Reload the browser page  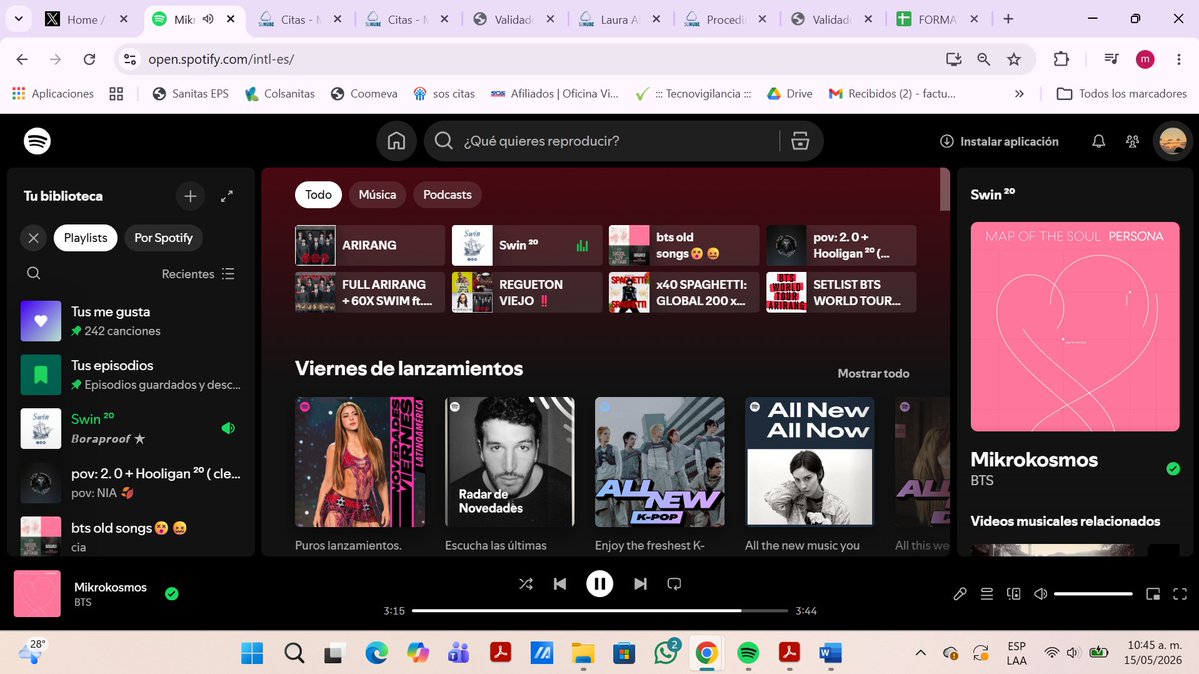(x=89, y=59)
